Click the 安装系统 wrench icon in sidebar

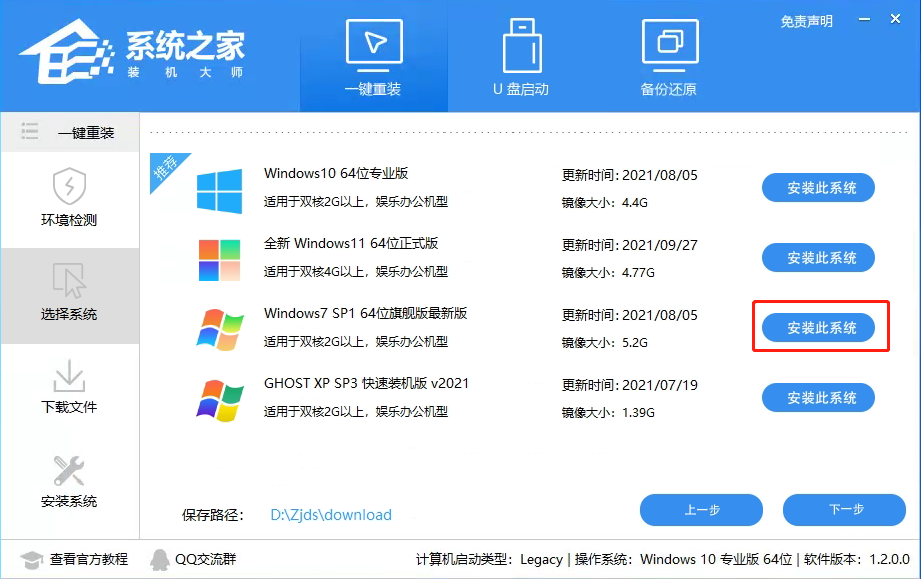click(68, 470)
